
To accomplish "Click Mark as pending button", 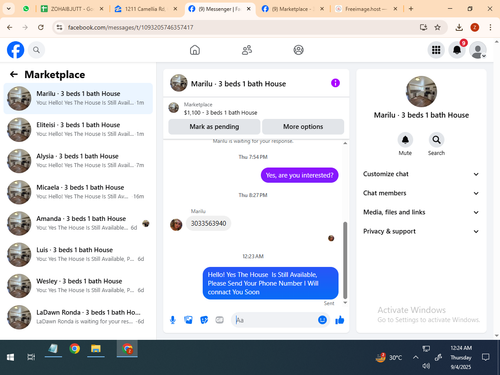I will click(x=214, y=127).
